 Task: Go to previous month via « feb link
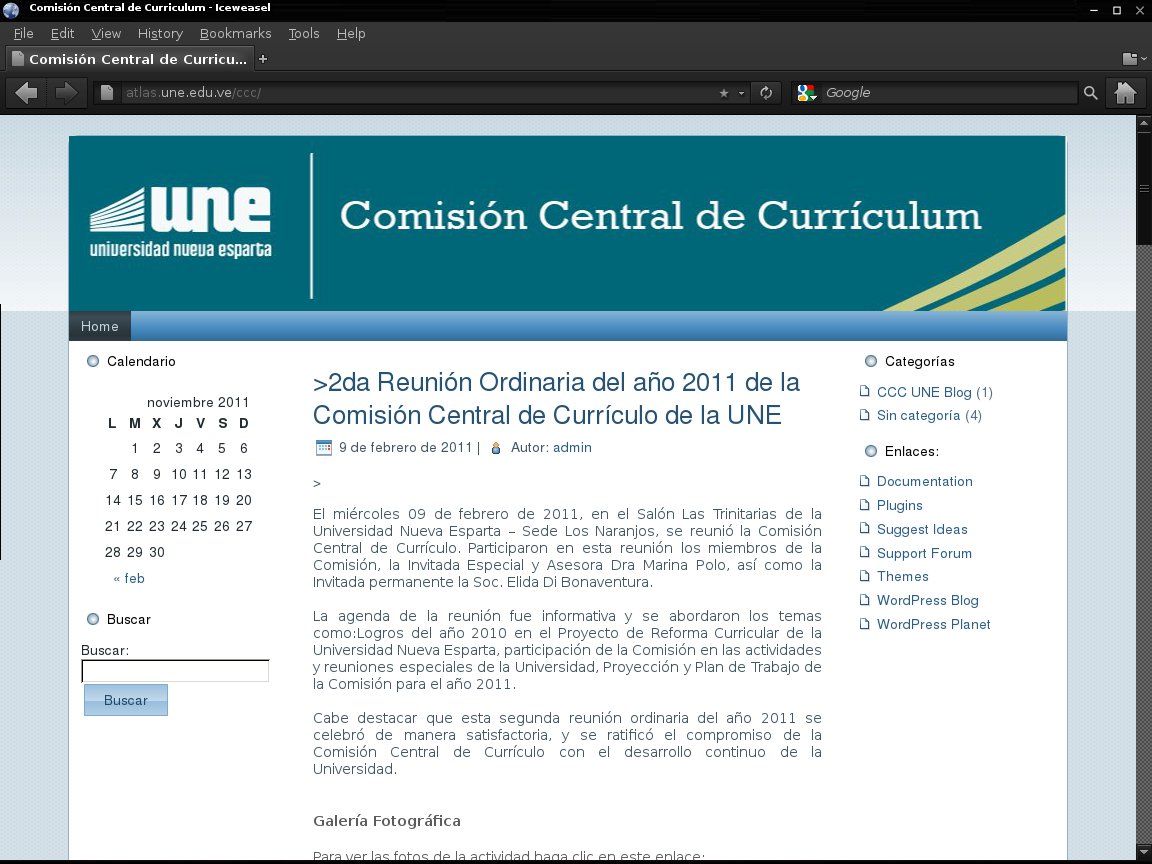[x=129, y=578]
